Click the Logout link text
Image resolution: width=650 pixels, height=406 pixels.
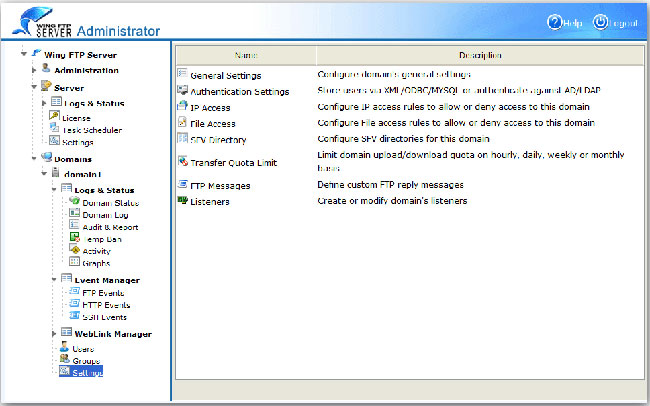pyautogui.click(x=623, y=23)
